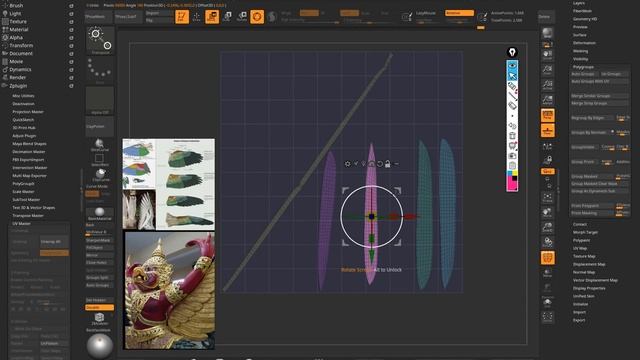Click the sphere render button on right shelf
This screenshot has width=640, height=360.
point(547,33)
